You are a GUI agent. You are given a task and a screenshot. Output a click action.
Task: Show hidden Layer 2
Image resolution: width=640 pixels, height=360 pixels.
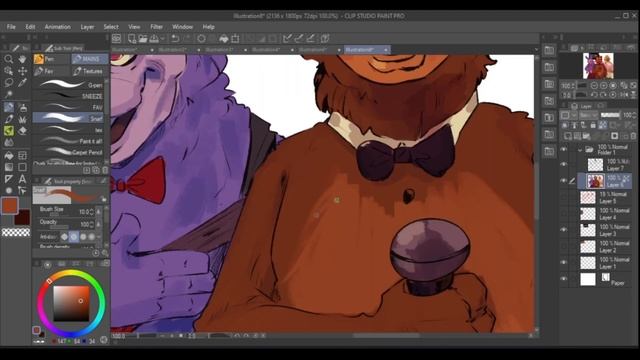click(x=564, y=246)
